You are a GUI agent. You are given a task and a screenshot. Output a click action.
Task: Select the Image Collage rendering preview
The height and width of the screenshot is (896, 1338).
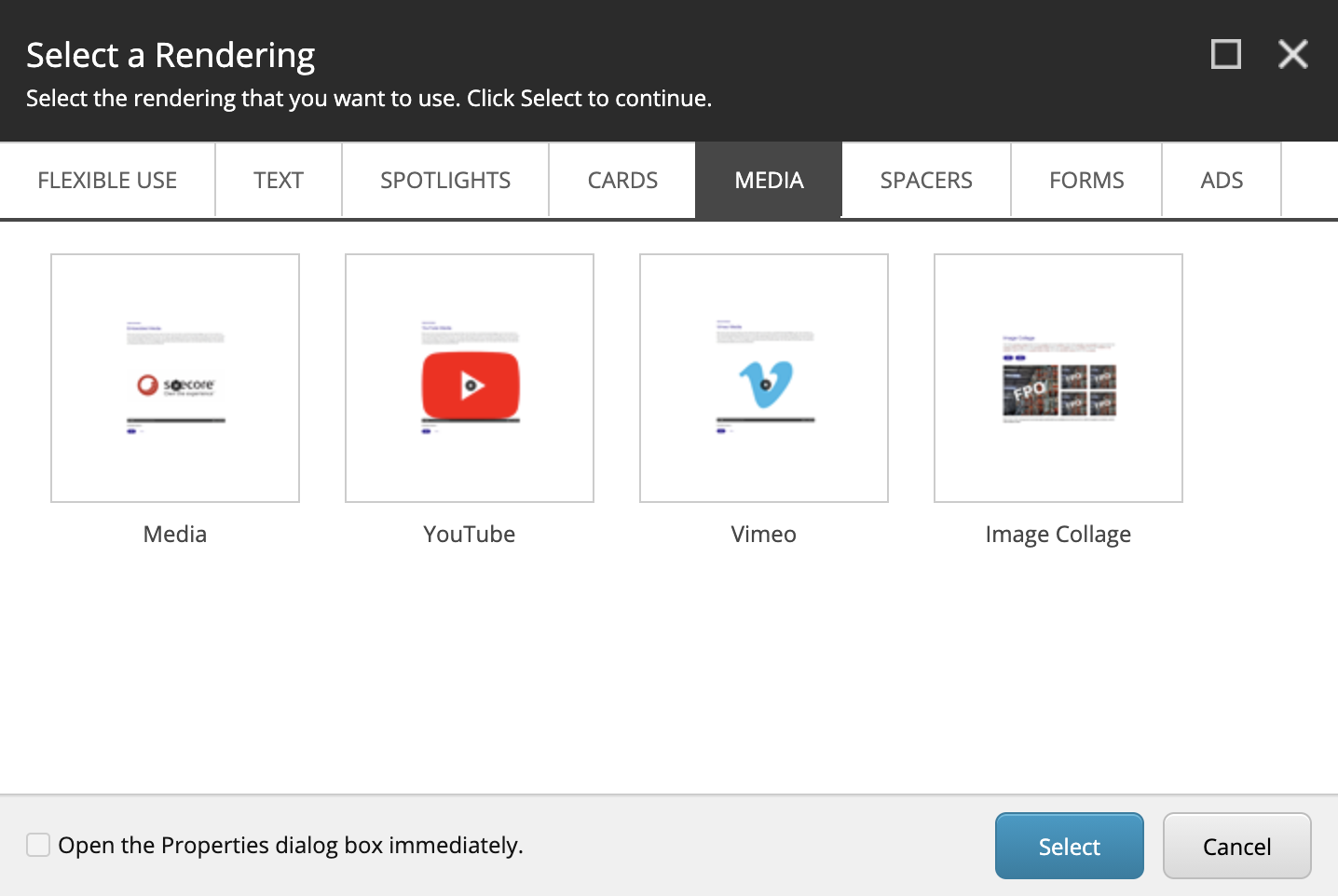(1058, 377)
